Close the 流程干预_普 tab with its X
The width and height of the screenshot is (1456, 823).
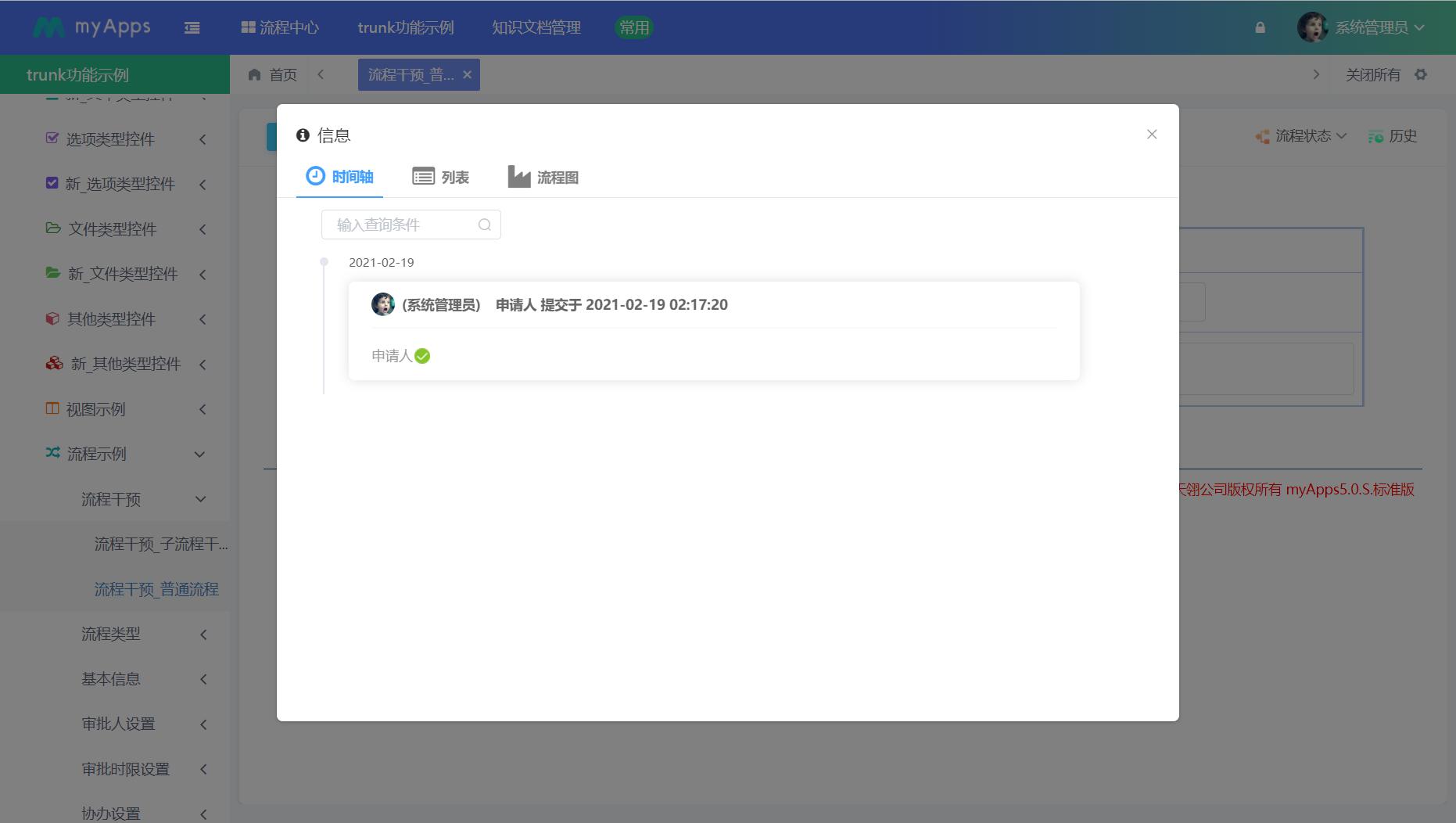pyautogui.click(x=467, y=74)
